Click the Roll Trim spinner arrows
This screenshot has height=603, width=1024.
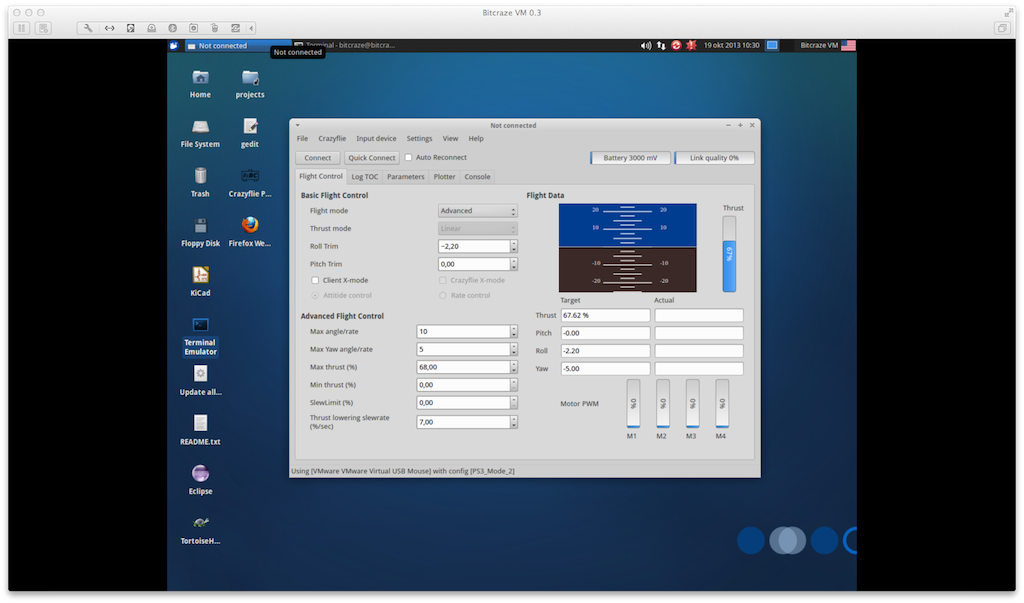click(x=514, y=246)
